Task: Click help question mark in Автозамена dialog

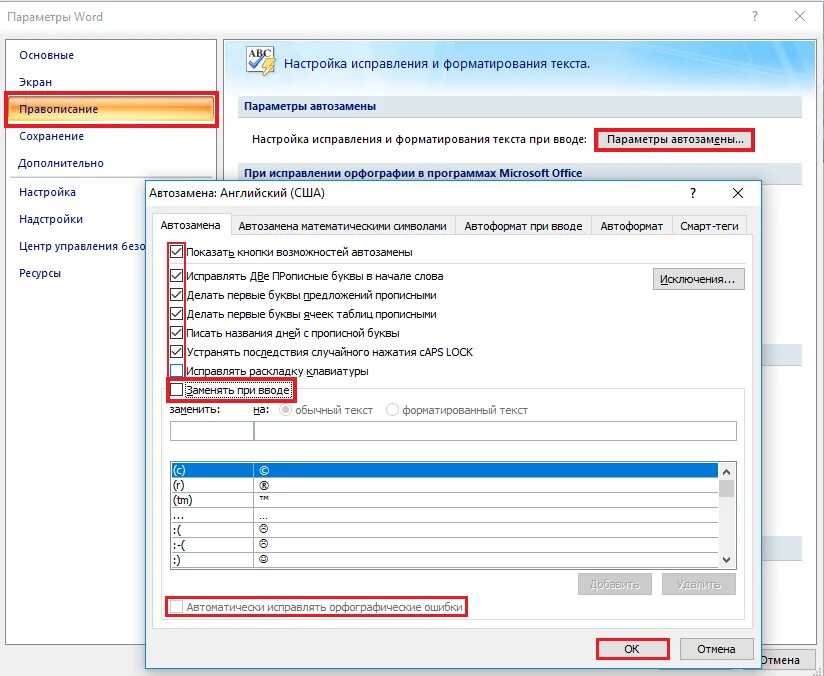Action: tap(693, 193)
